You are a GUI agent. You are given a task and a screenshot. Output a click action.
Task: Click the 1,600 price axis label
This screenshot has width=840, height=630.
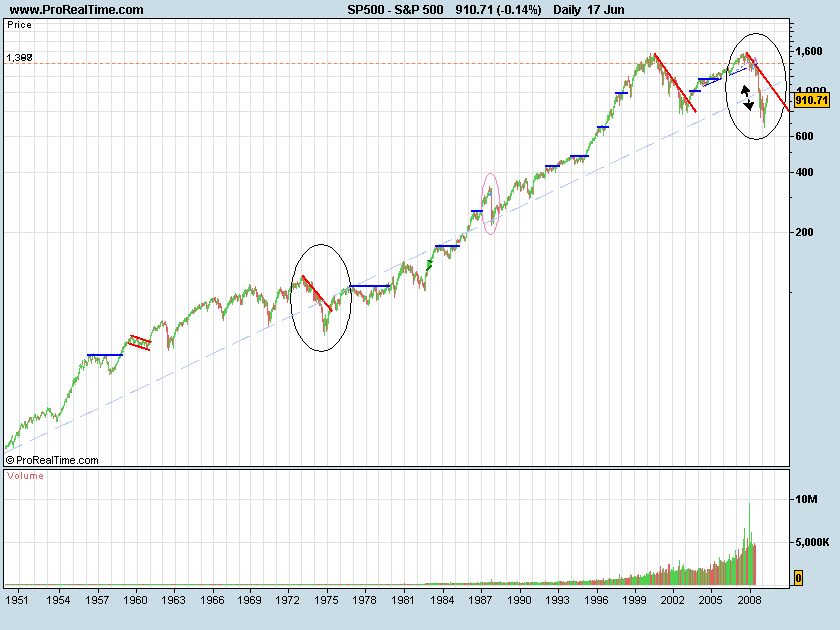(x=808, y=51)
